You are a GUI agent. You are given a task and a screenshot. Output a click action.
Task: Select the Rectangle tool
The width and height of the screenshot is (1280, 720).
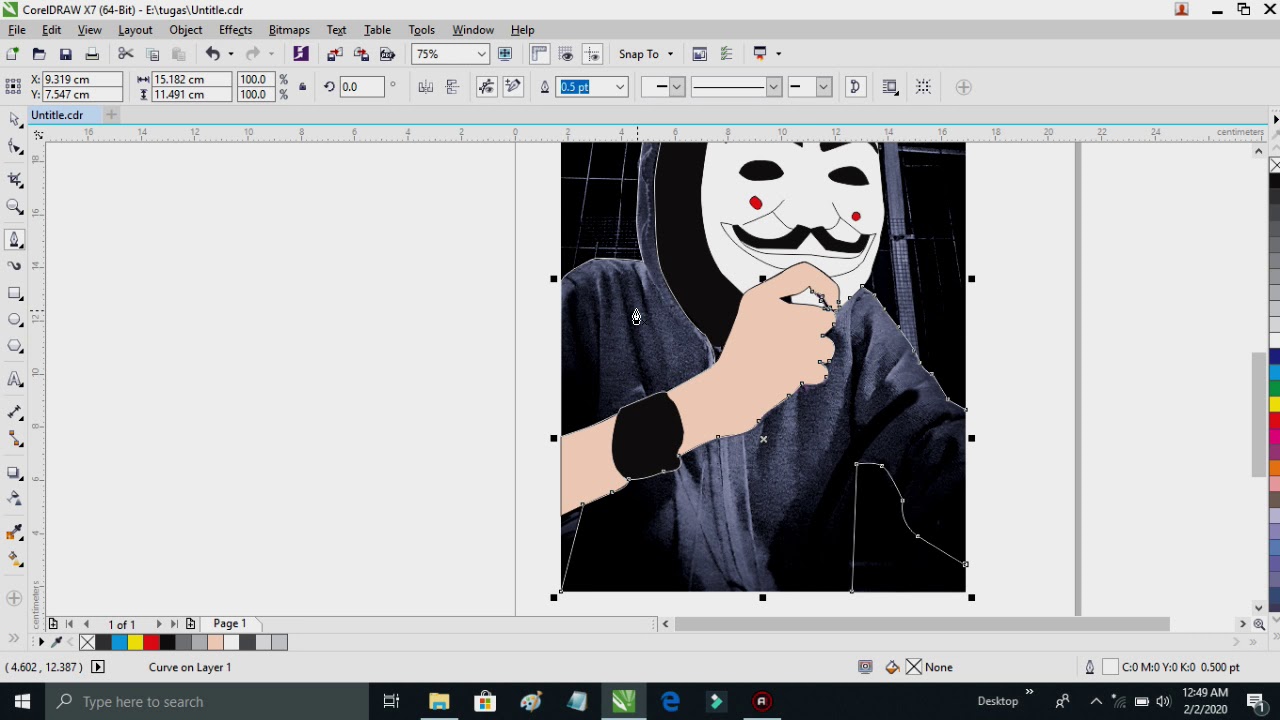point(15,293)
